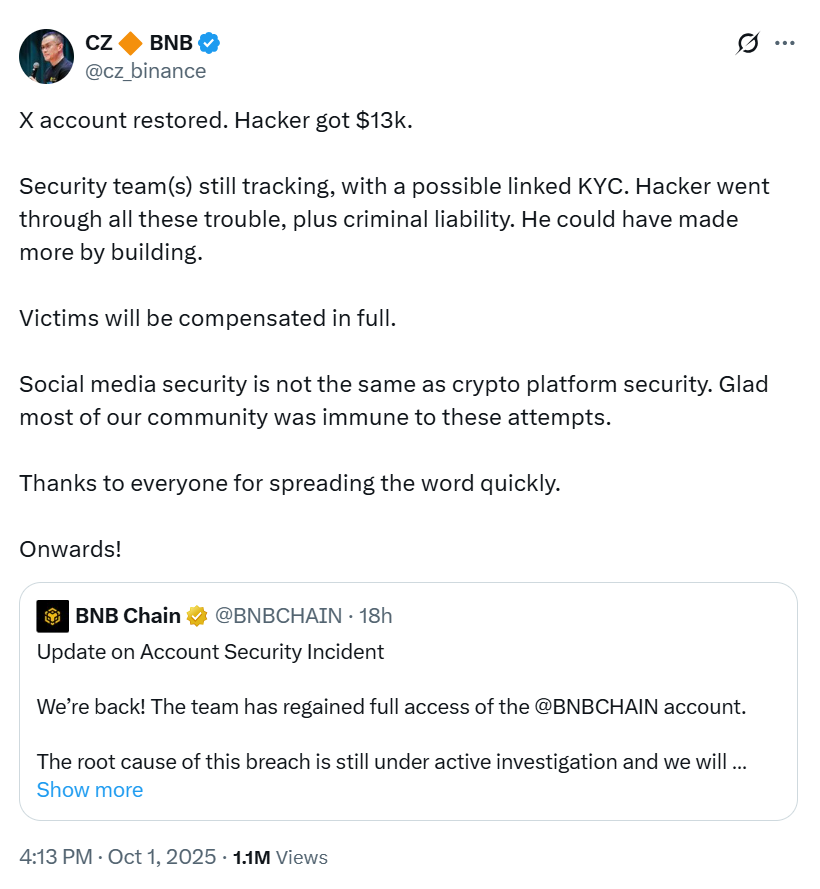Open the quoted post's 18h timestamp
The image size is (820, 889).
pos(377,616)
